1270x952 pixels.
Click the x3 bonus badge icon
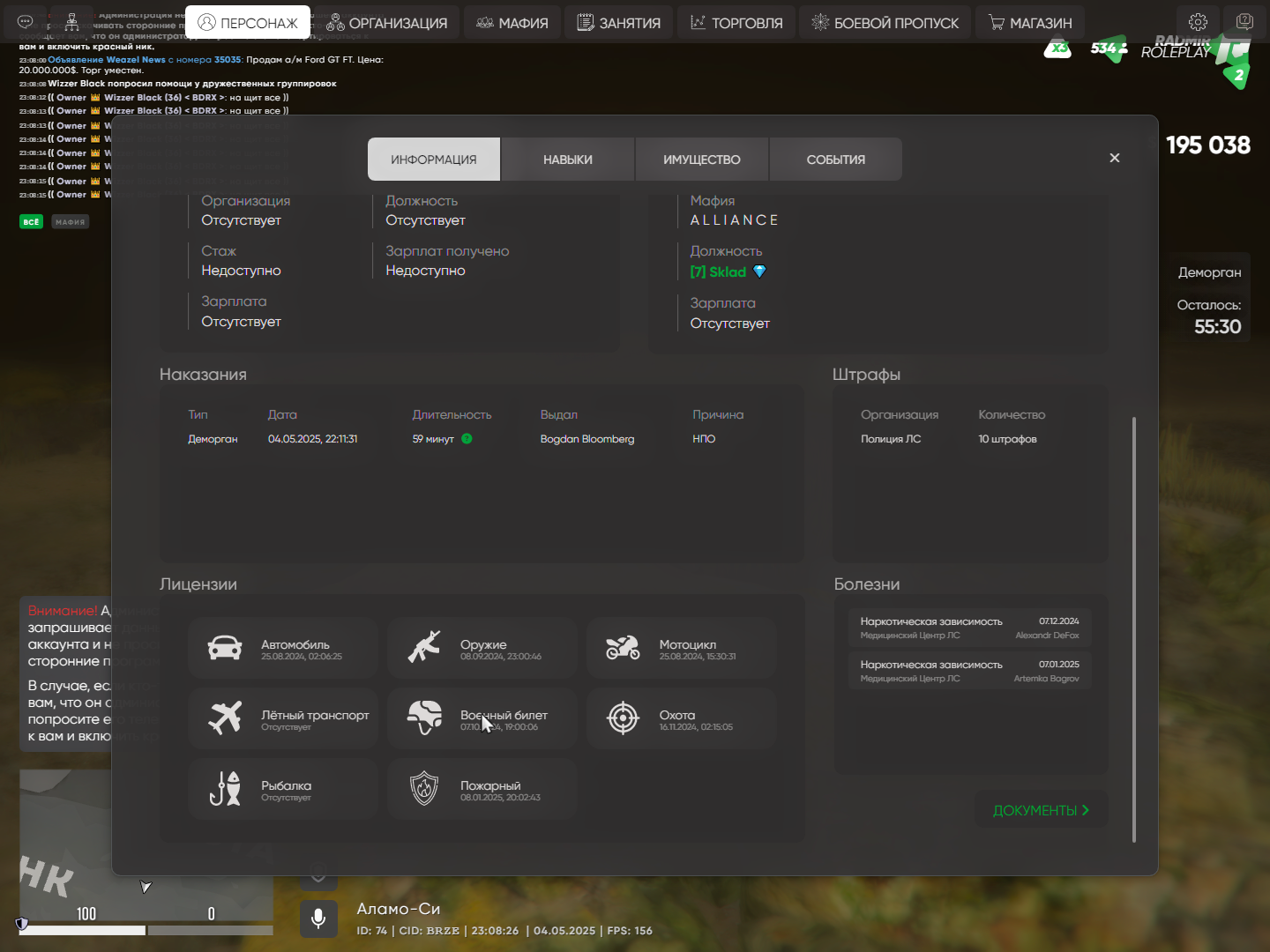(x=1057, y=48)
